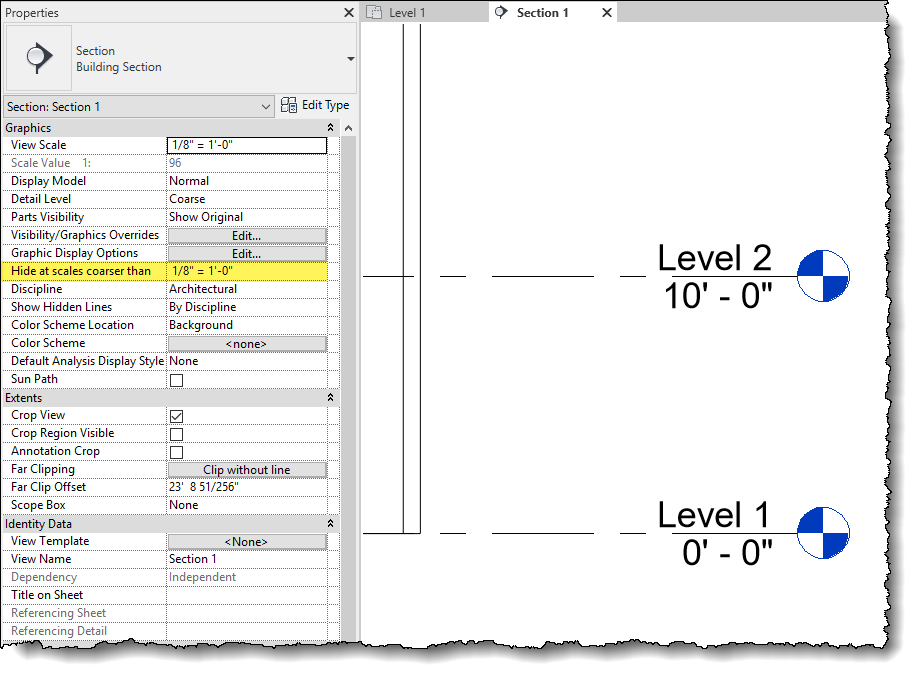Click the Level 2 level head symbol
The height and width of the screenshot is (677, 920).
822,274
